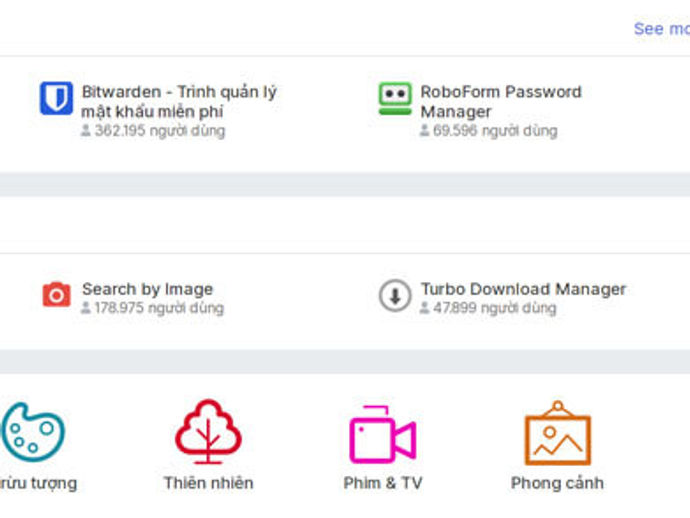This screenshot has width=690, height=518.
Task: Open the See more link
Action: click(x=661, y=29)
